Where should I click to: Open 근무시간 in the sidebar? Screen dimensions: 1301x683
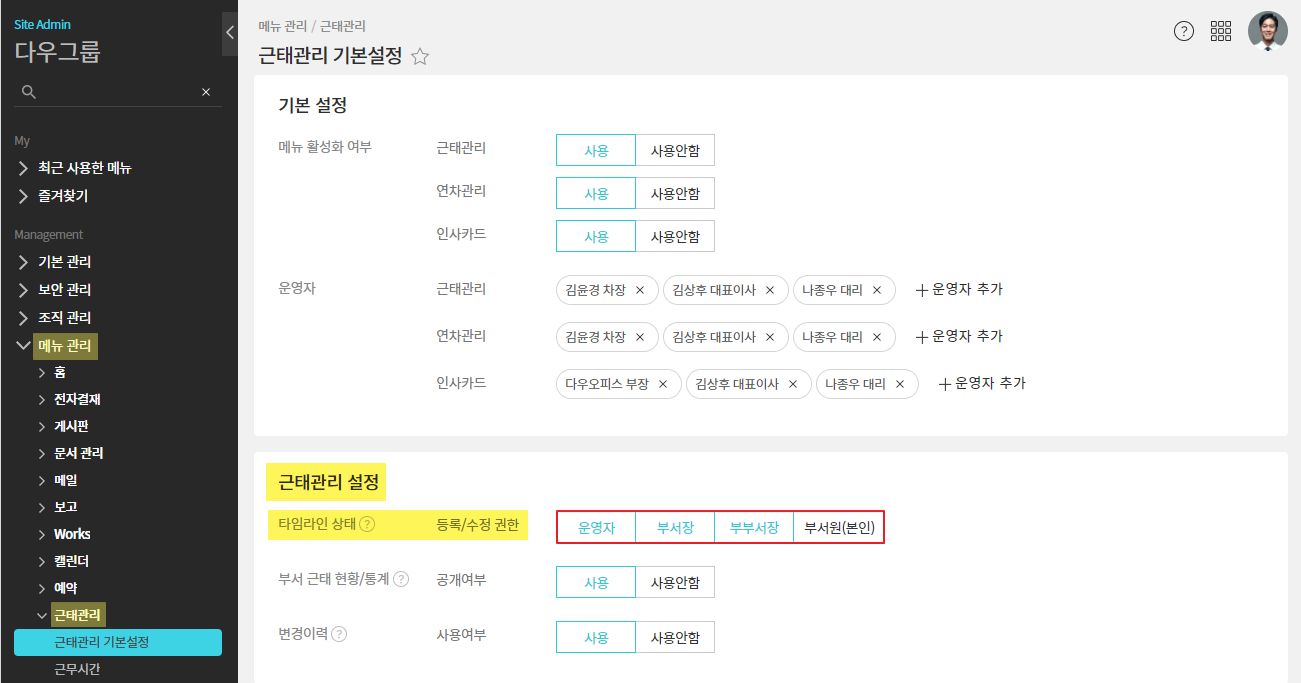pyautogui.click(x=77, y=669)
